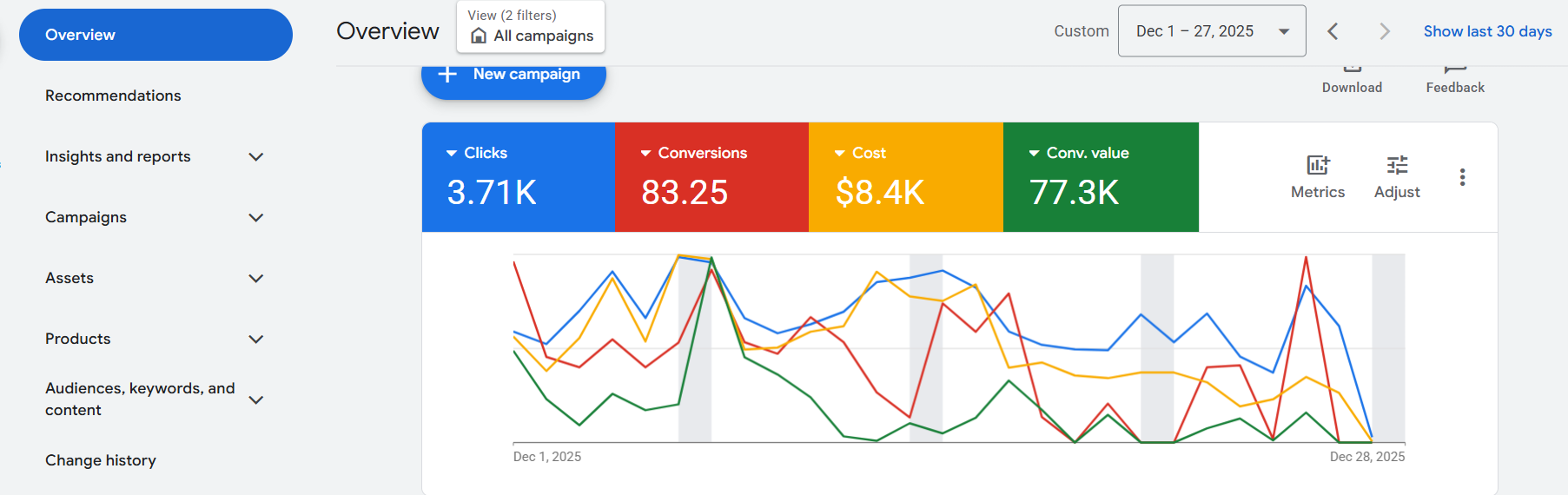The height and width of the screenshot is (495, 1568).
Task: Open the Dec 1 – 27, 2025 date dropdown
Action: 1211,31
